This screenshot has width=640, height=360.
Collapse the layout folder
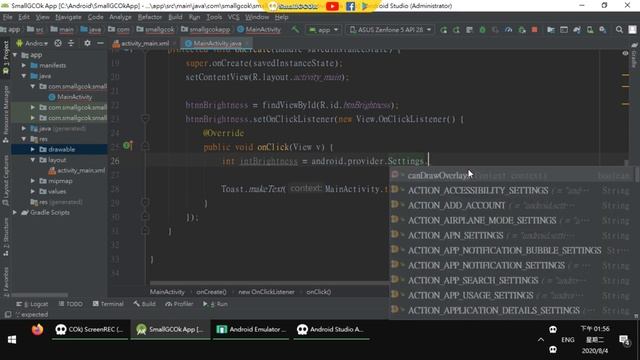point(33,160)
